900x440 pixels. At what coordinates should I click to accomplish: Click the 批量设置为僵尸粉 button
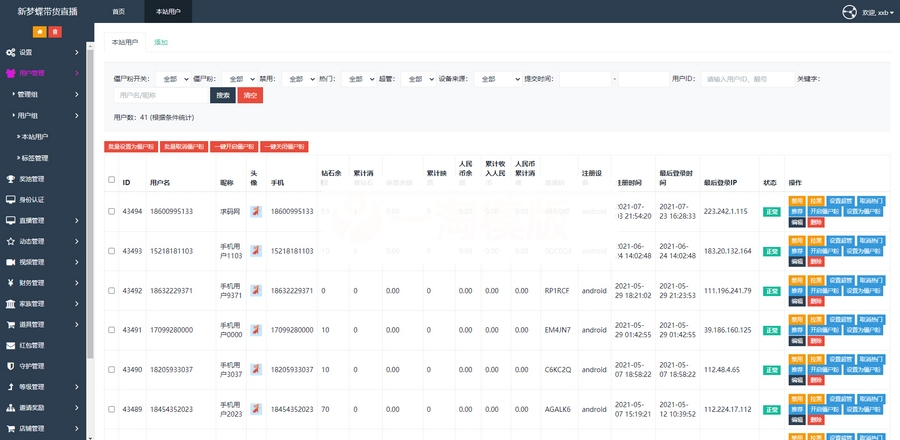(130, 146)
